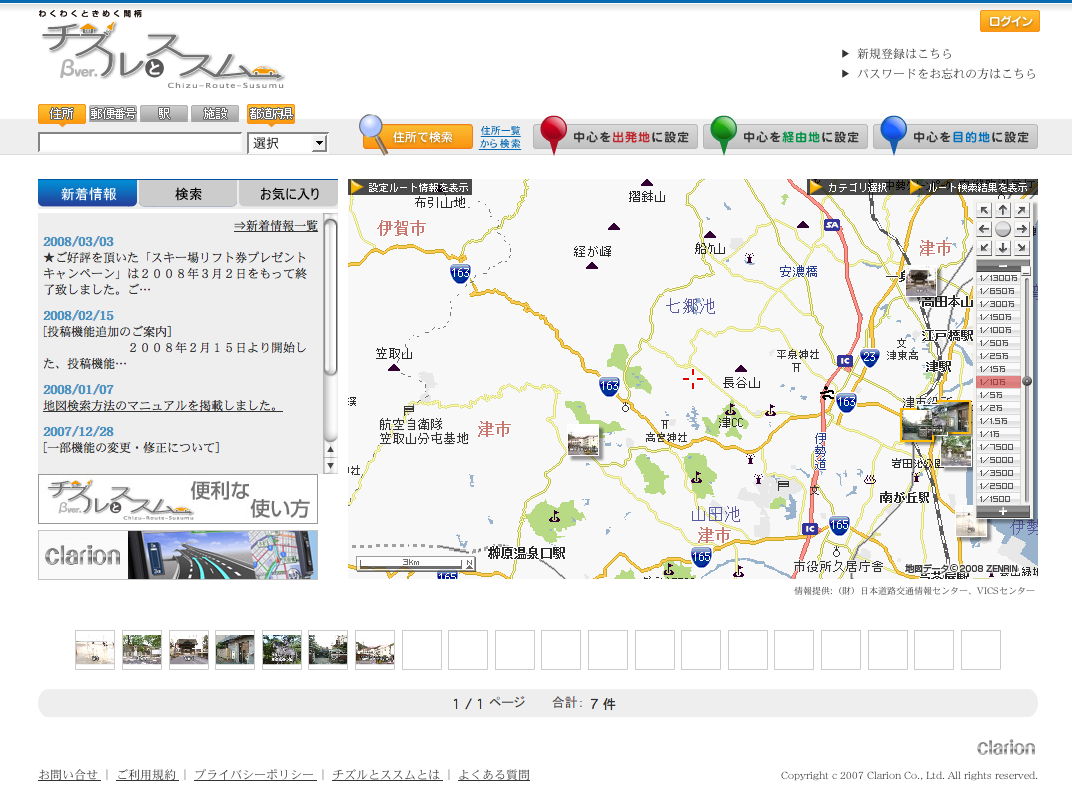This screenshot has width=1072, height=793.
Task: Pan map to the lower-left with arrow
Action: [984, 247]
